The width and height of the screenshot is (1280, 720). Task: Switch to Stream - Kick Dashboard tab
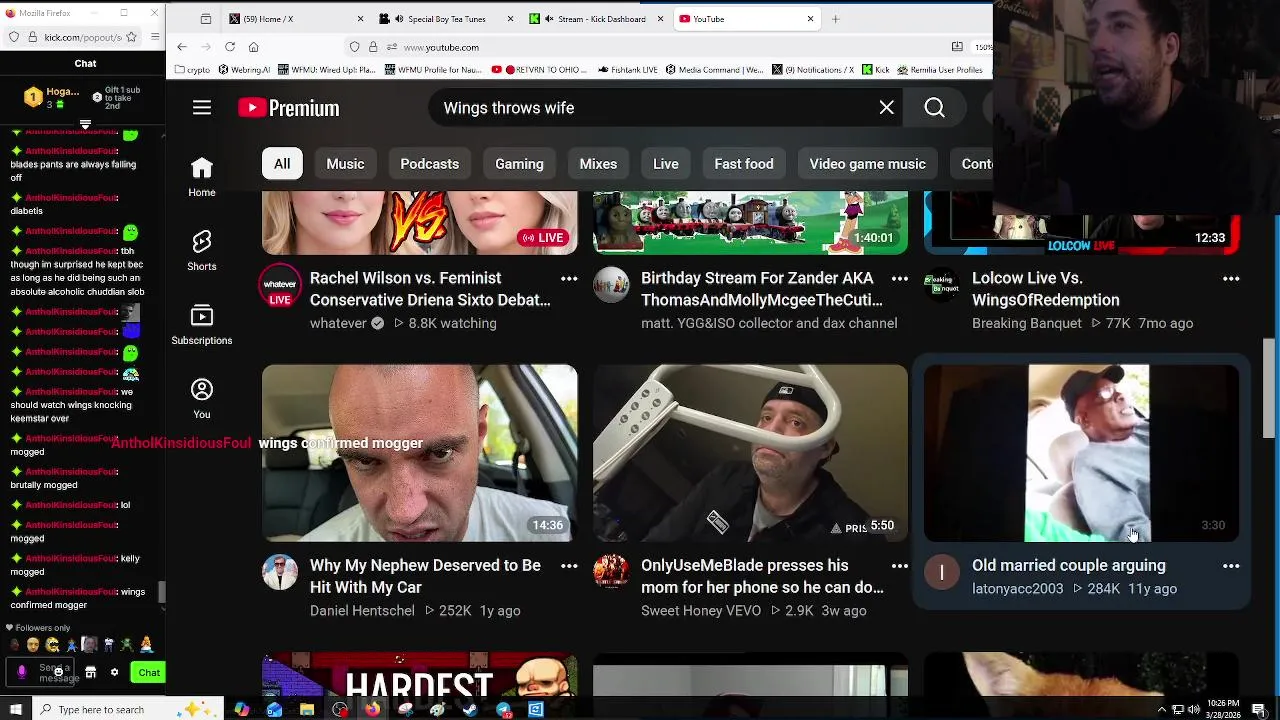(594, 19)
